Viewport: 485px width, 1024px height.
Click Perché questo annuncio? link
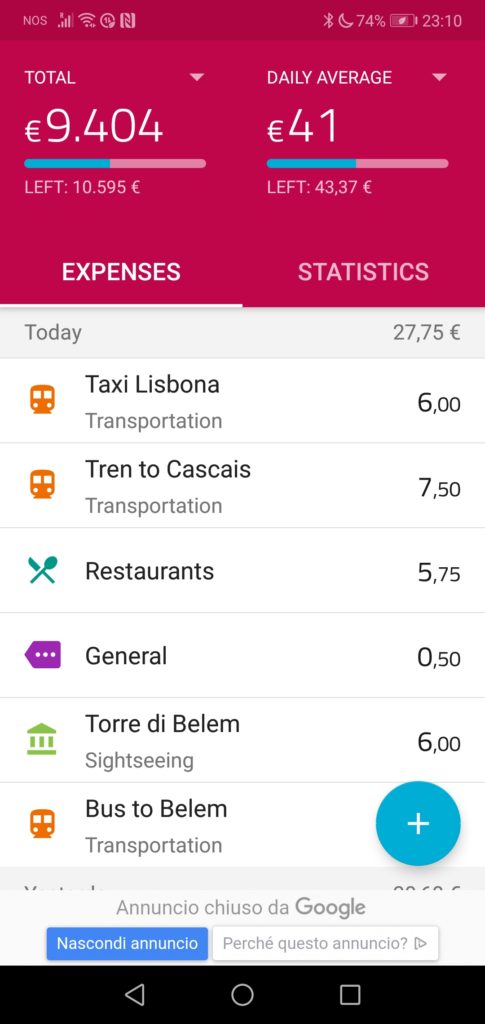point(325,943)
